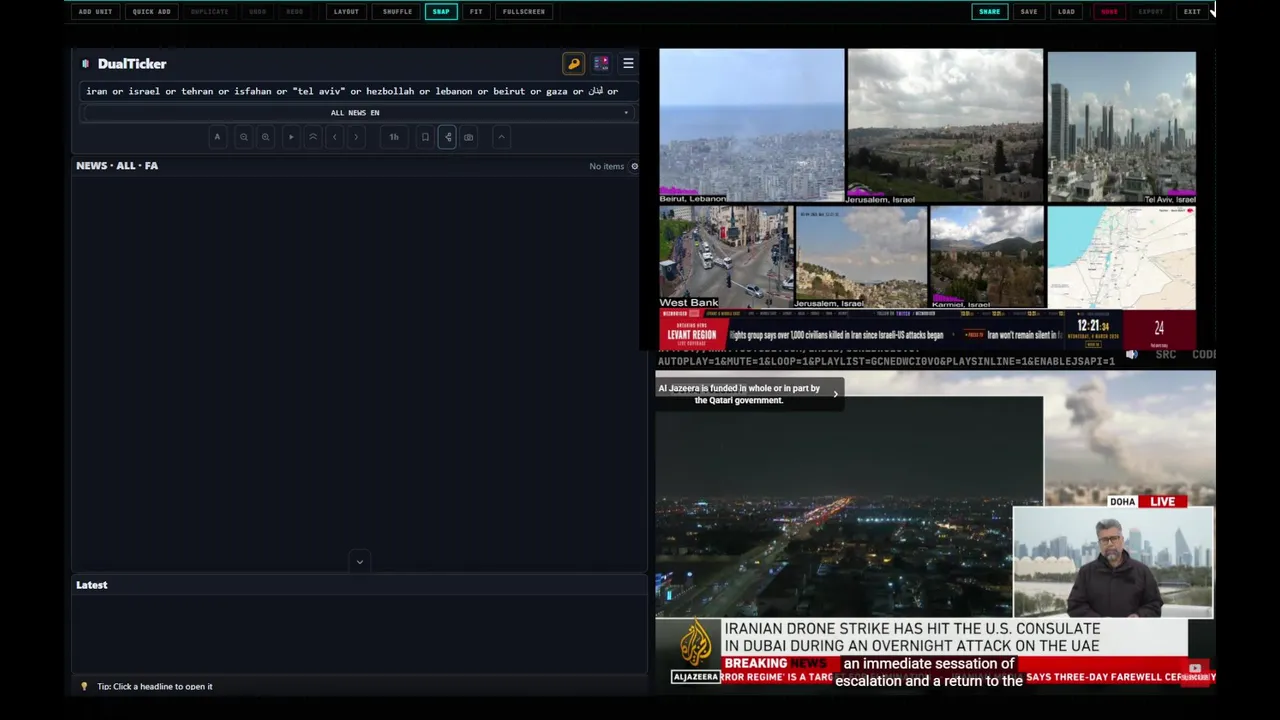Click the red NUKE button
This screenshot has height=720, width=1280.
(1109, 12)
